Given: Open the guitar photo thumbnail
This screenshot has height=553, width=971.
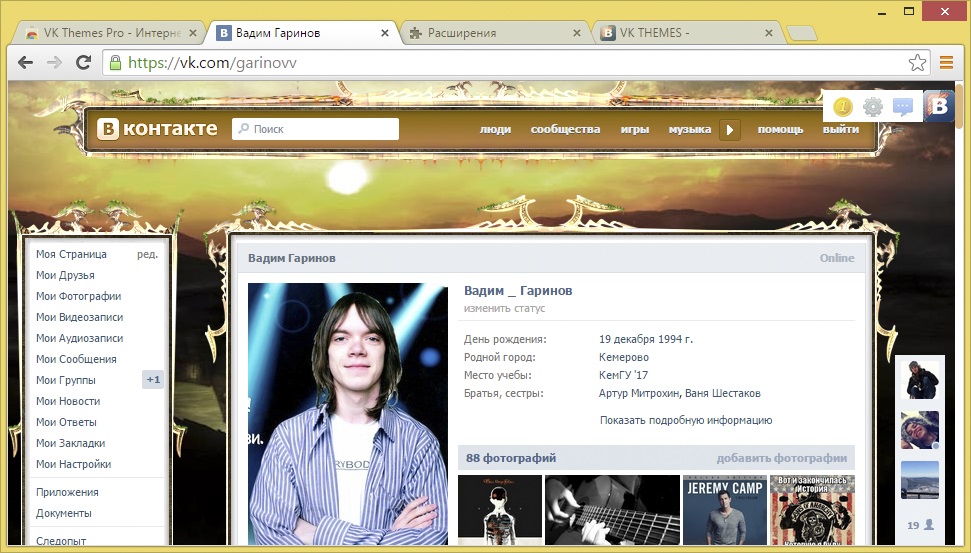Looking at the screenshot, I should [x=612, y=510].
